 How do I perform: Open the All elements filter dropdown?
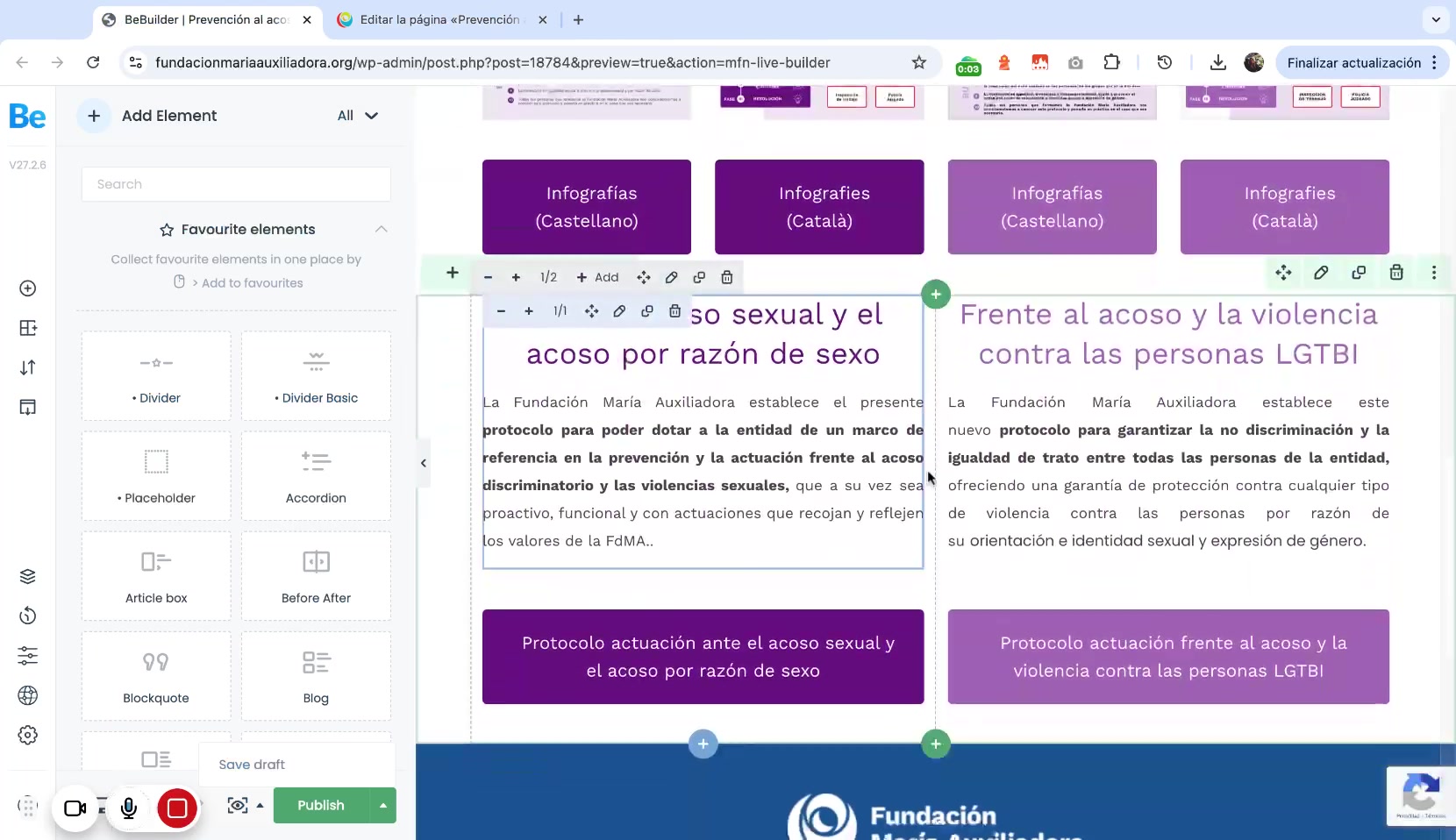(x=358, y=116)
